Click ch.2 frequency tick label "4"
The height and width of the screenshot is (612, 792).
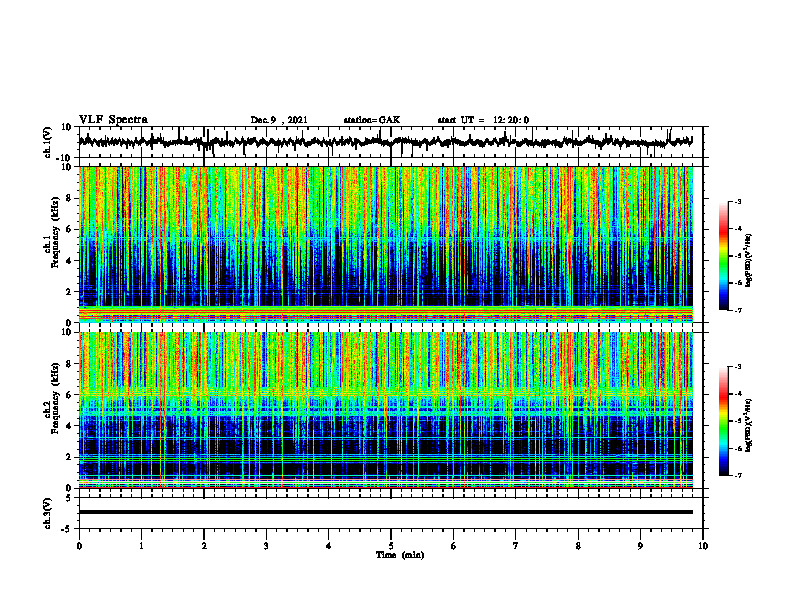point(70,426)
